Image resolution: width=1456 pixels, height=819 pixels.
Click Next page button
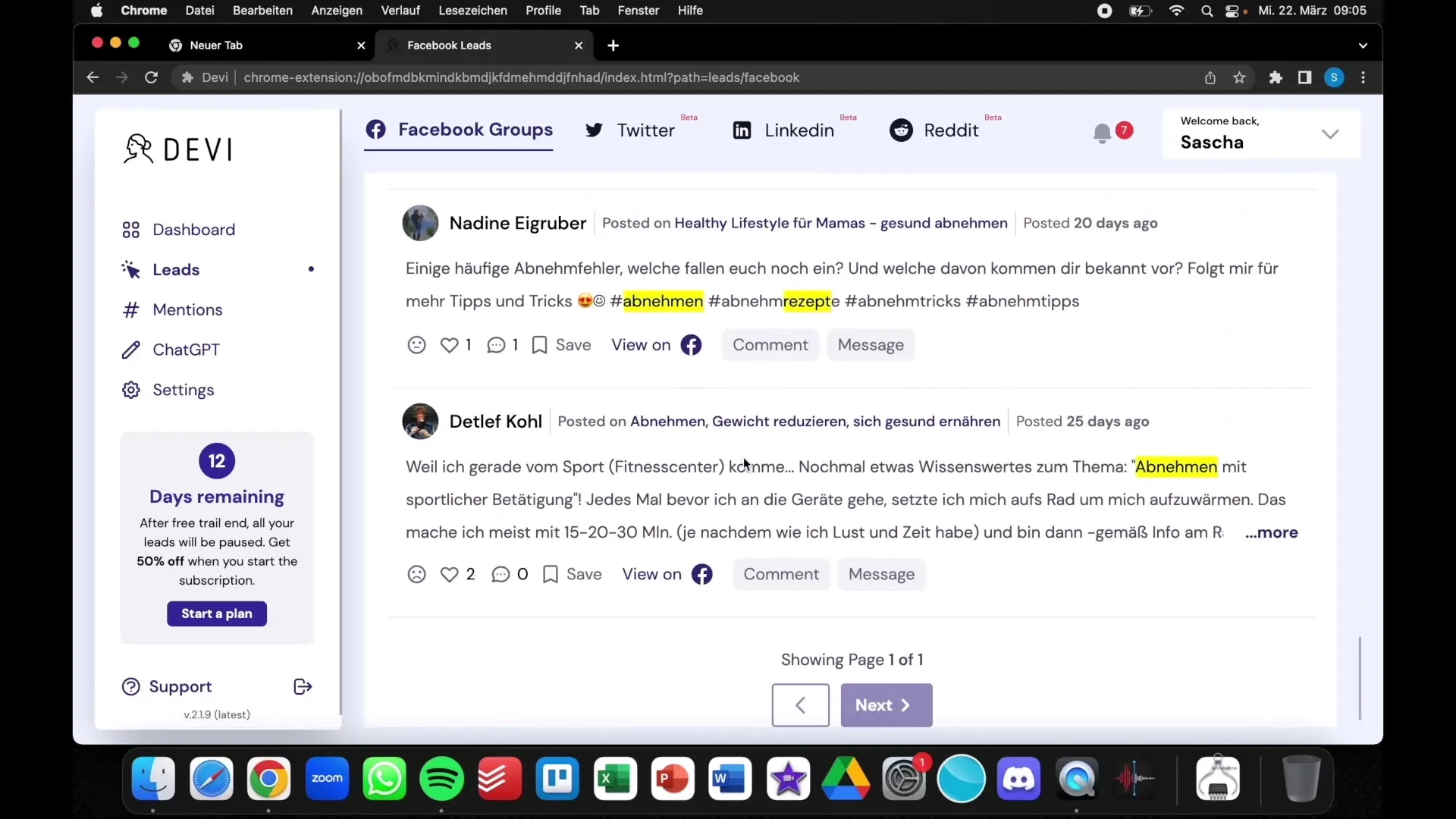pyautogui.click(x=886, y=705)
